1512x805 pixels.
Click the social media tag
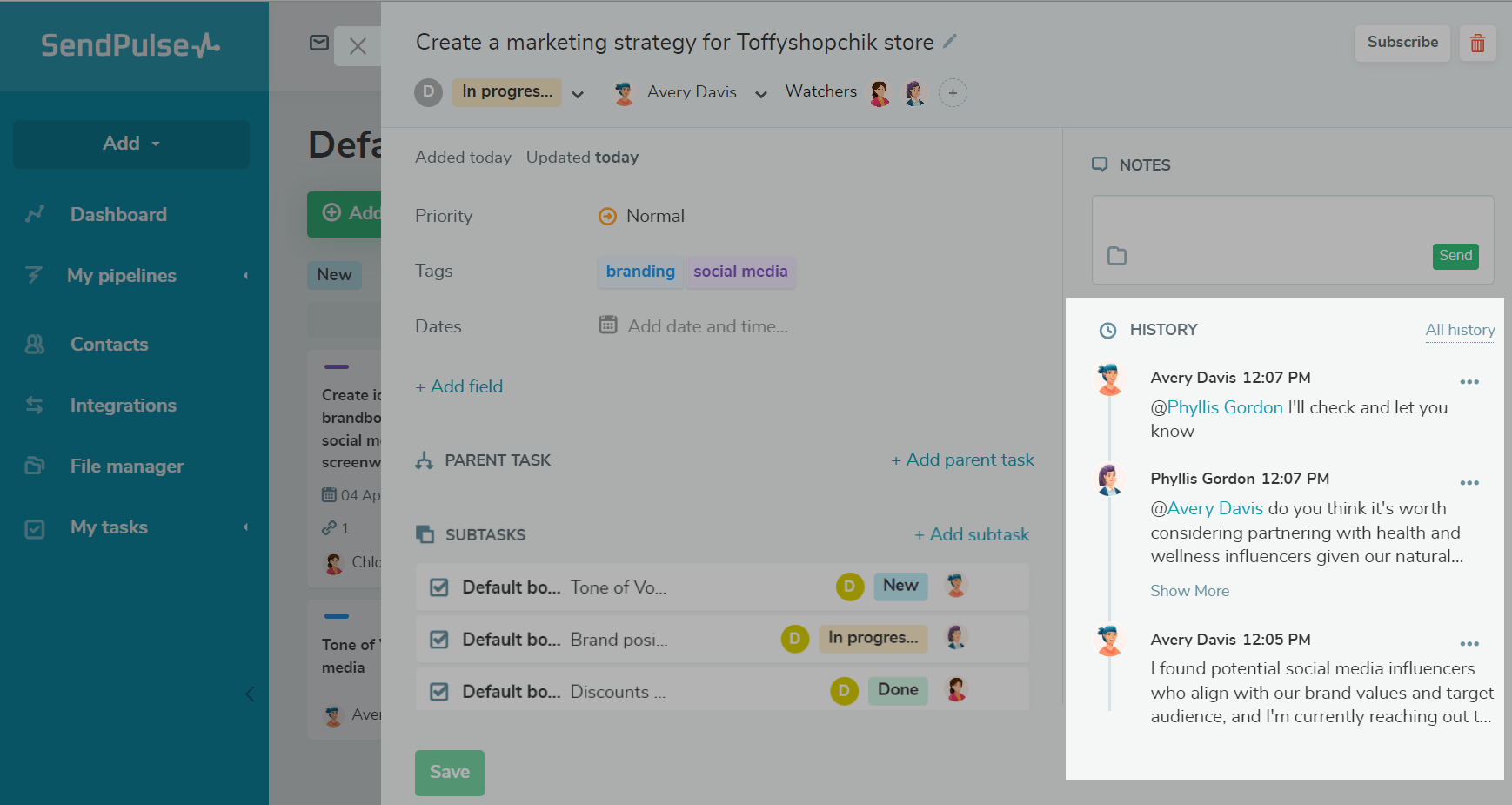(740, 272)
